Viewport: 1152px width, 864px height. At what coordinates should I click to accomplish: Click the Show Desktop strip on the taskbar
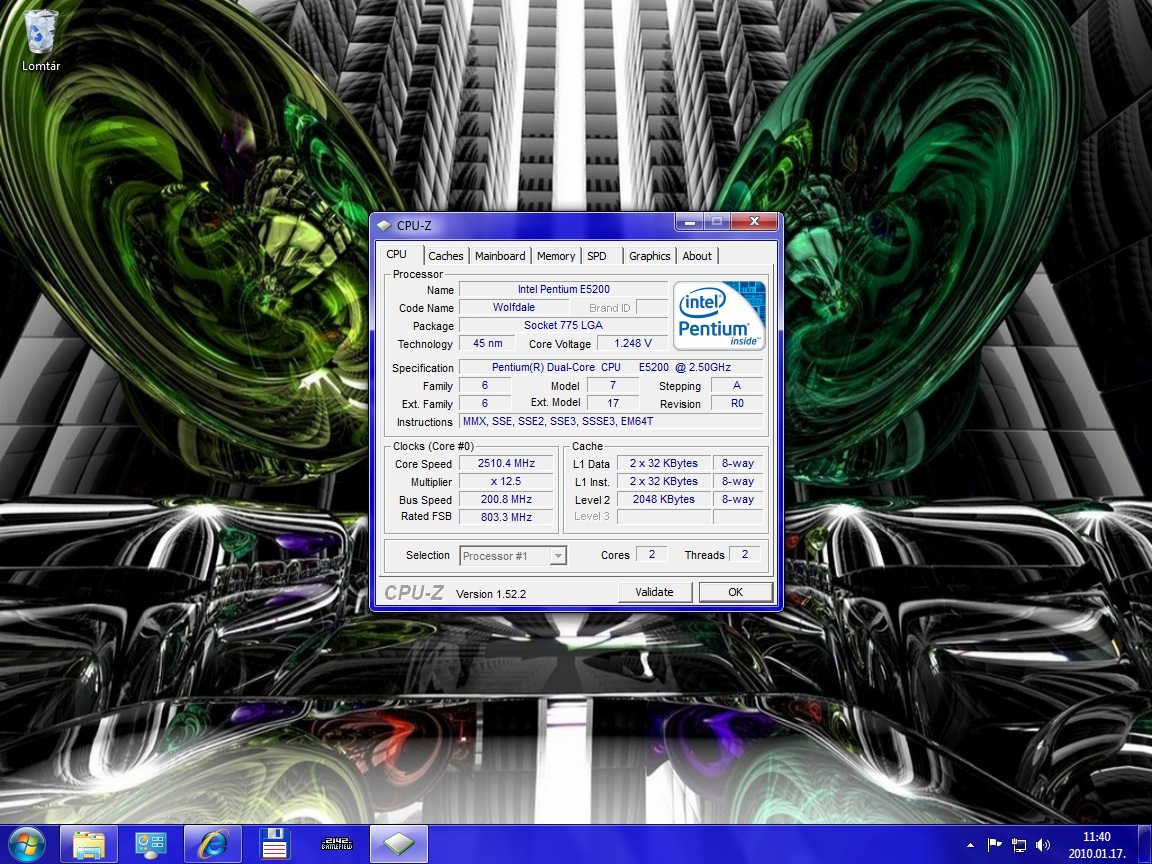tap(1145, 845)
